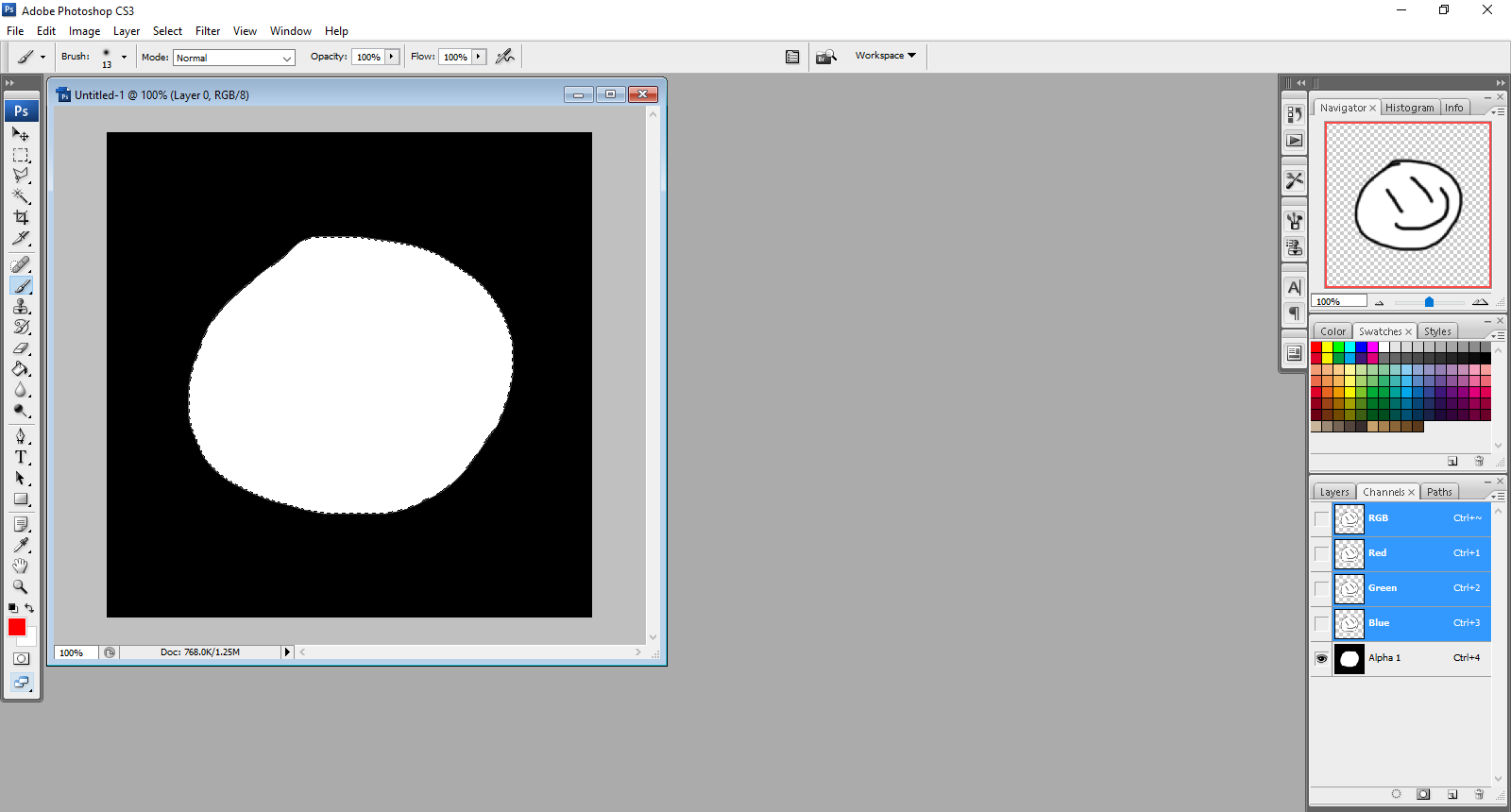Show the Green channel
The image size is (1511, 812).
point(1321,588)
